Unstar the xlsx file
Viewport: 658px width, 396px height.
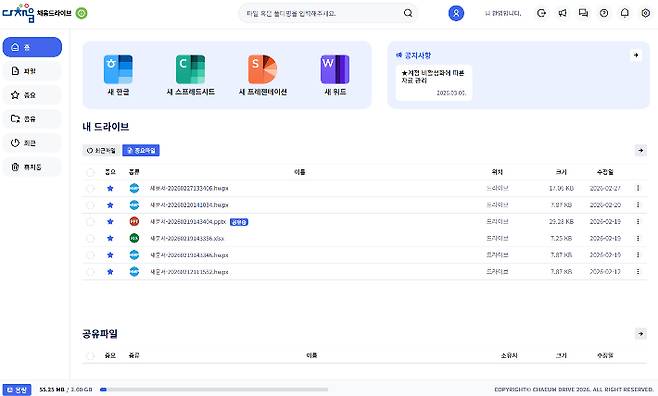110,238
